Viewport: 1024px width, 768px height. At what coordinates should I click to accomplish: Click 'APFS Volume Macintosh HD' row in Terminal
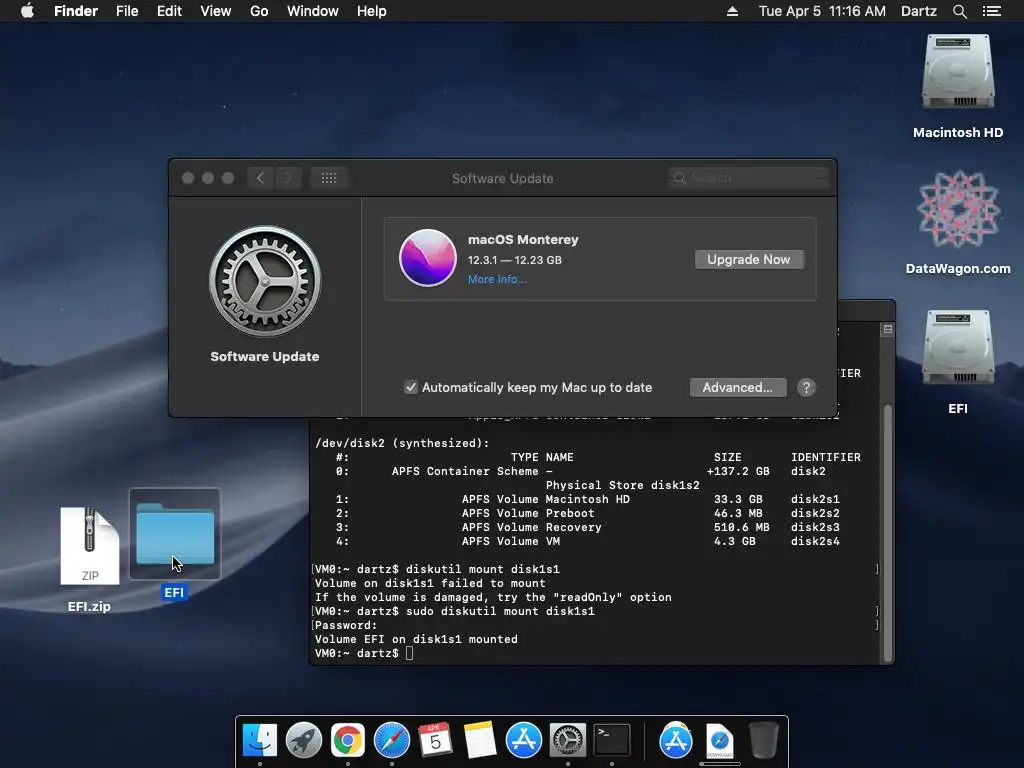pyautogui.click(x=588, y=499)
